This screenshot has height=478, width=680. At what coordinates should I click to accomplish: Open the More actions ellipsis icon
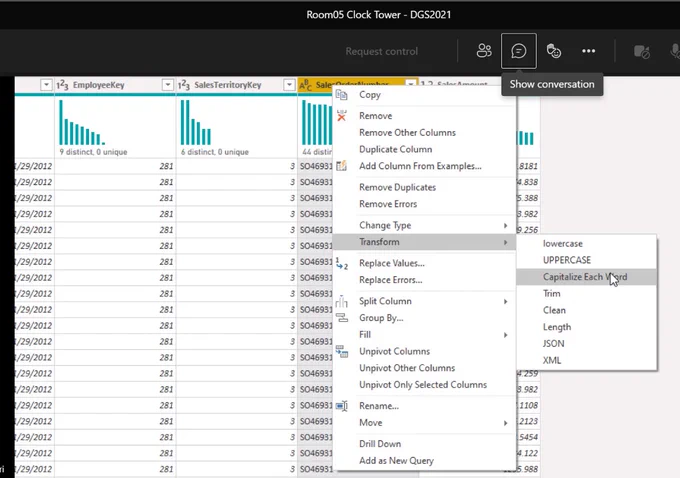588,51
